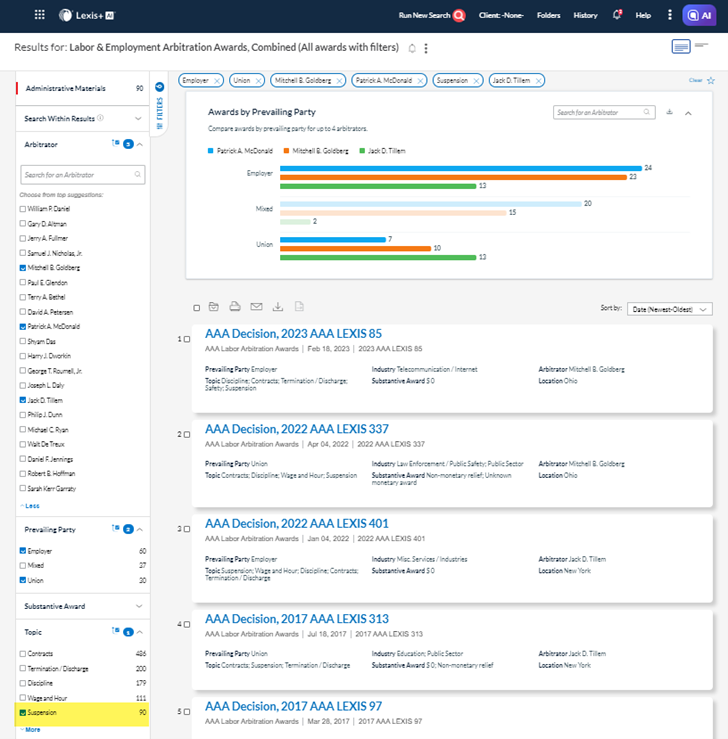Viewport: 728px width, 739px height.
Task: Open notifications bell in top bar
Action: pos(617,15)
